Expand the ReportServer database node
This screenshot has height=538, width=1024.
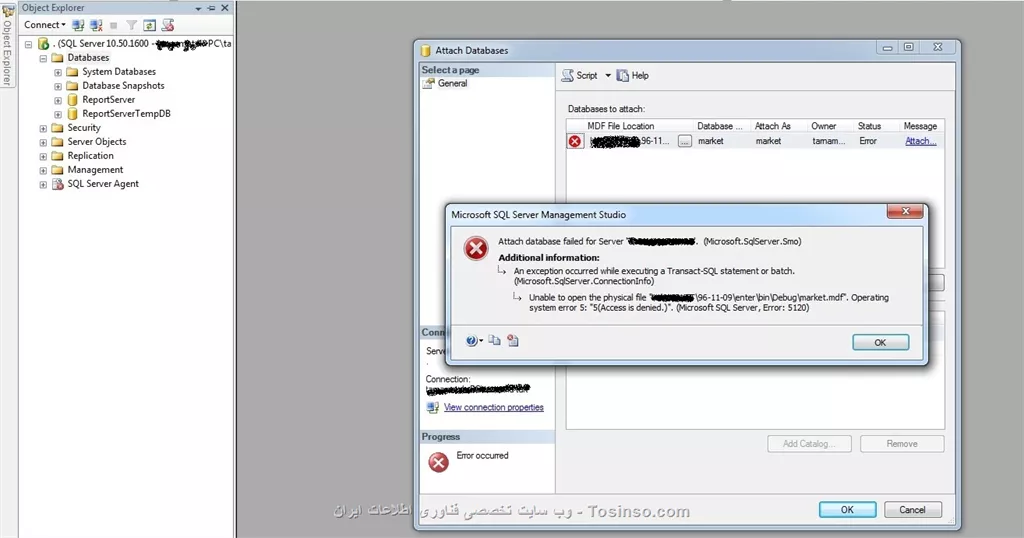[57, 101]
